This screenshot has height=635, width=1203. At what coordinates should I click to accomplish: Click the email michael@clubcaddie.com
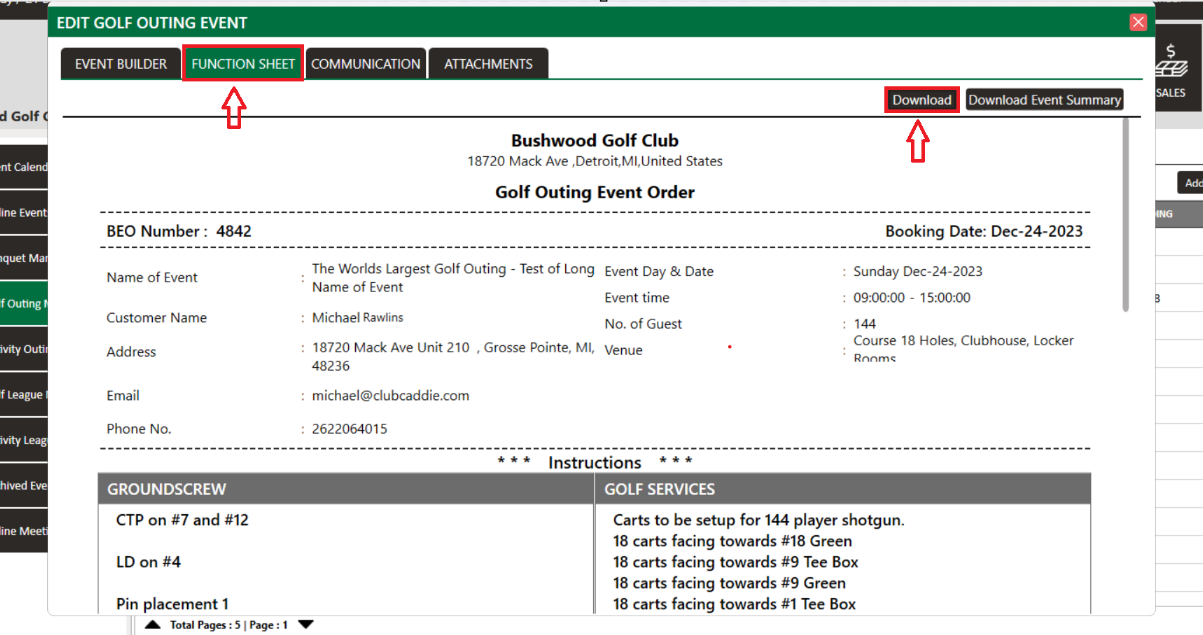390,396
